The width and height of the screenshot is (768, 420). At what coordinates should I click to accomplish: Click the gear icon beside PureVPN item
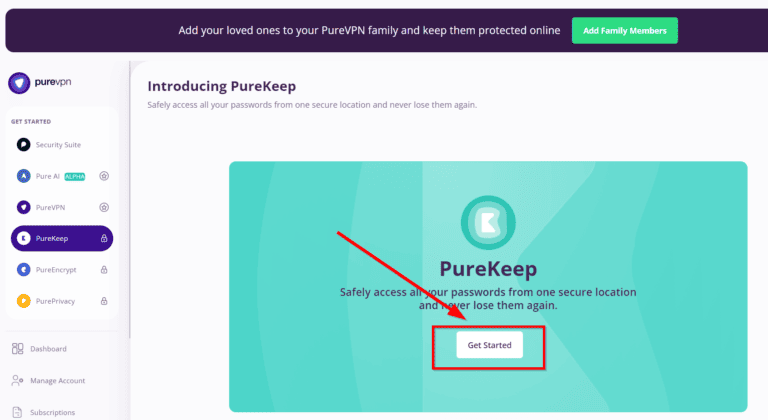[x=104, y=207]
